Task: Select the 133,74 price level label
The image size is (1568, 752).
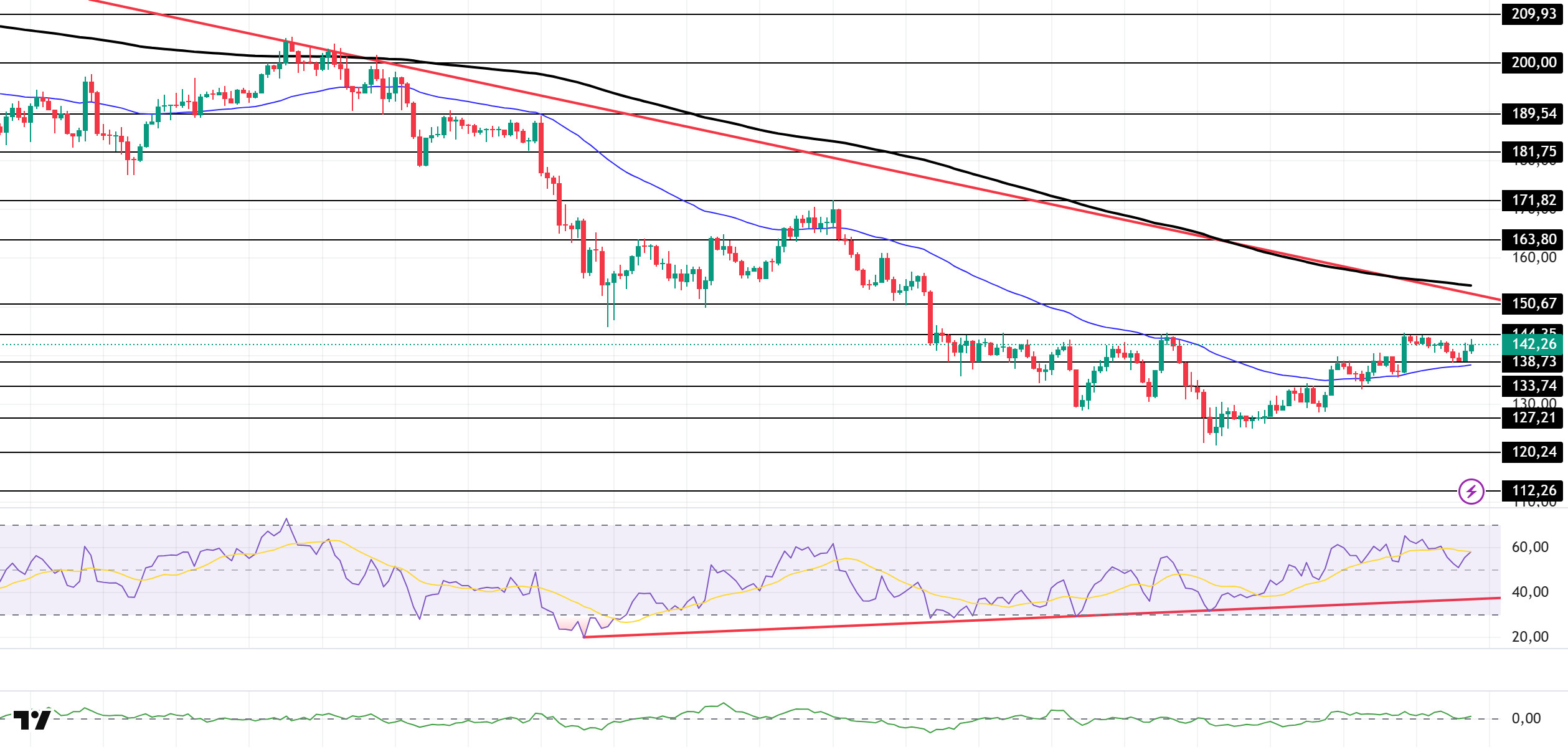Action: [1533, 386]
